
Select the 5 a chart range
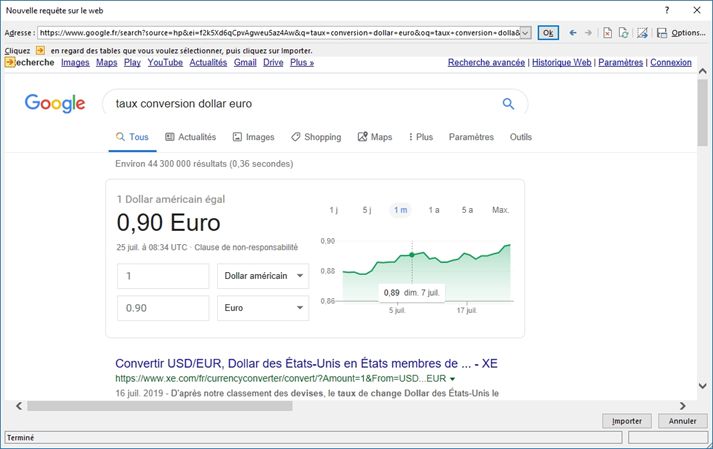pyautogui.click(x=467, y=210)
